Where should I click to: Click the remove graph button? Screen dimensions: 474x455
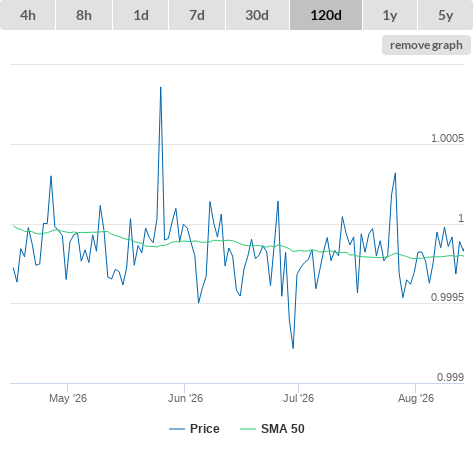click(426, 45)
